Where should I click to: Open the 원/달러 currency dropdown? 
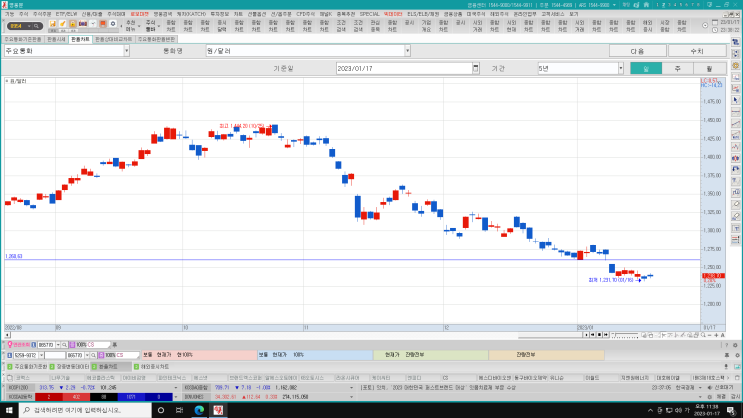(408, 51)
